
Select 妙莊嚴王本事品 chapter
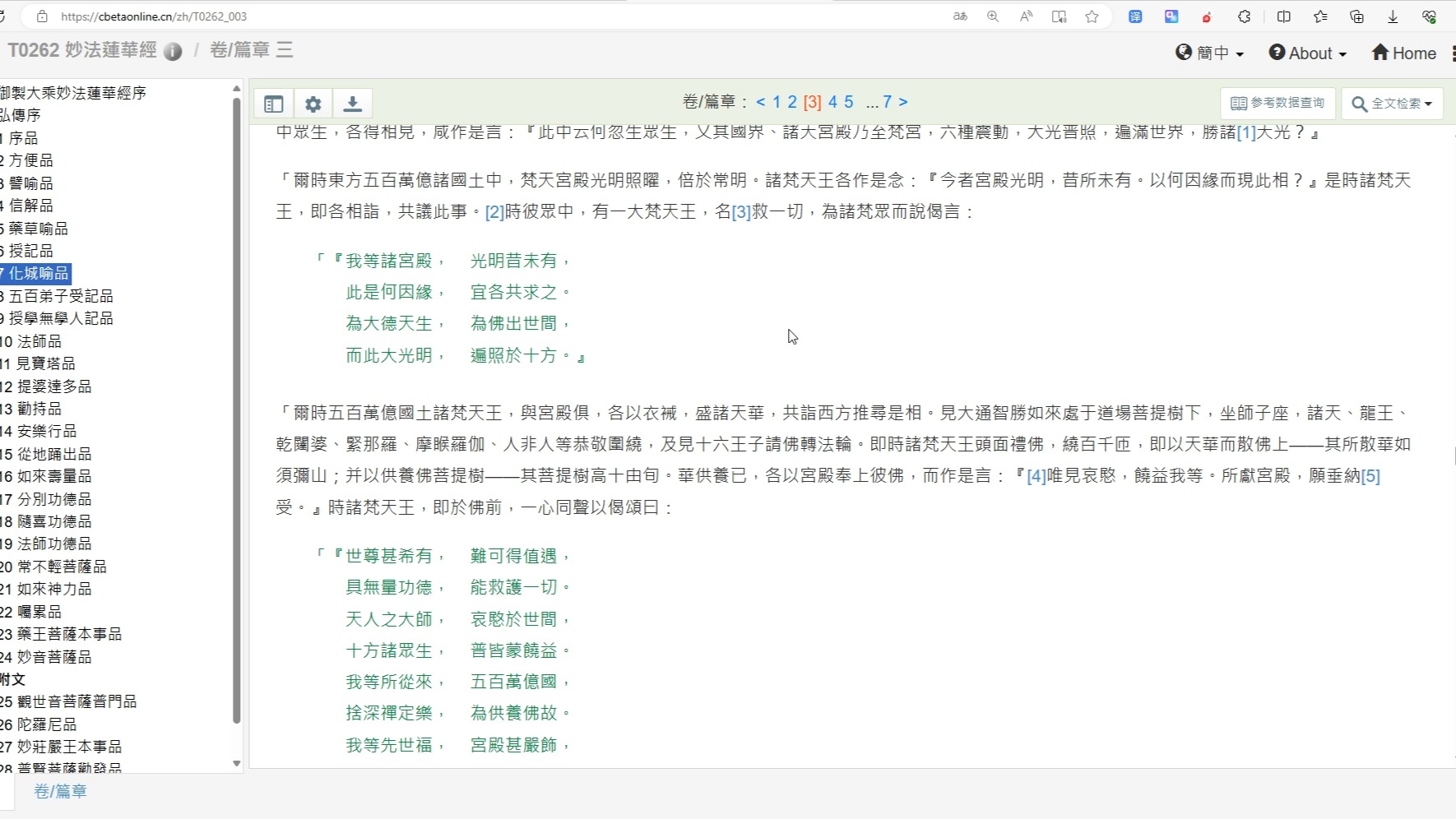62,747
